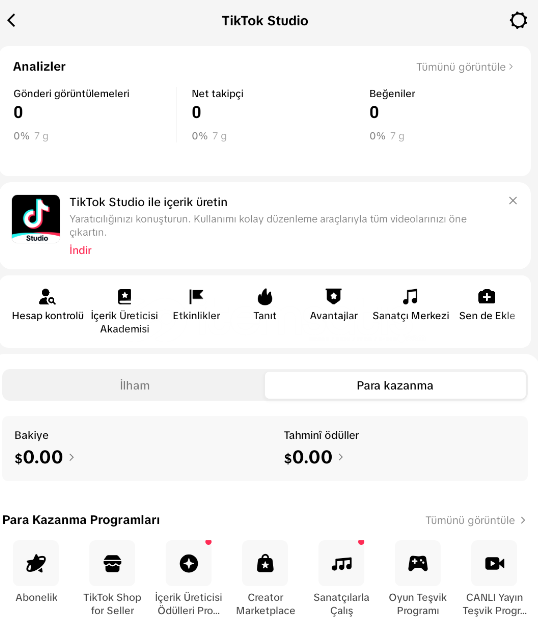Open the Tanıt flame icon
The image size is (538, 640).
tap(265, 297)
